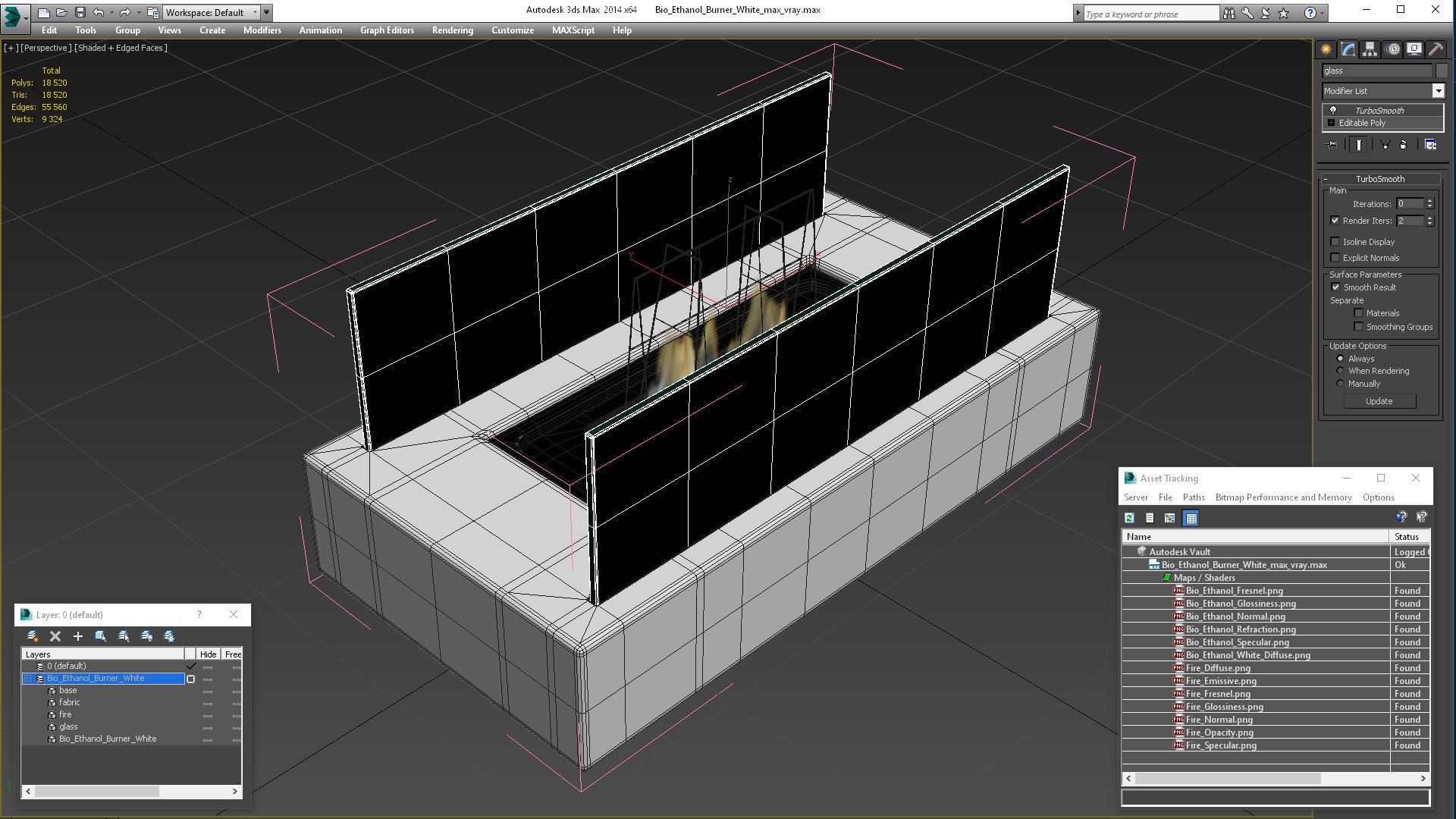The width and height of the screenshot is (1456, 819).
Task: Collapse the Bio_Ethanol_Burner_White layer
Action: tap(28, 679)
